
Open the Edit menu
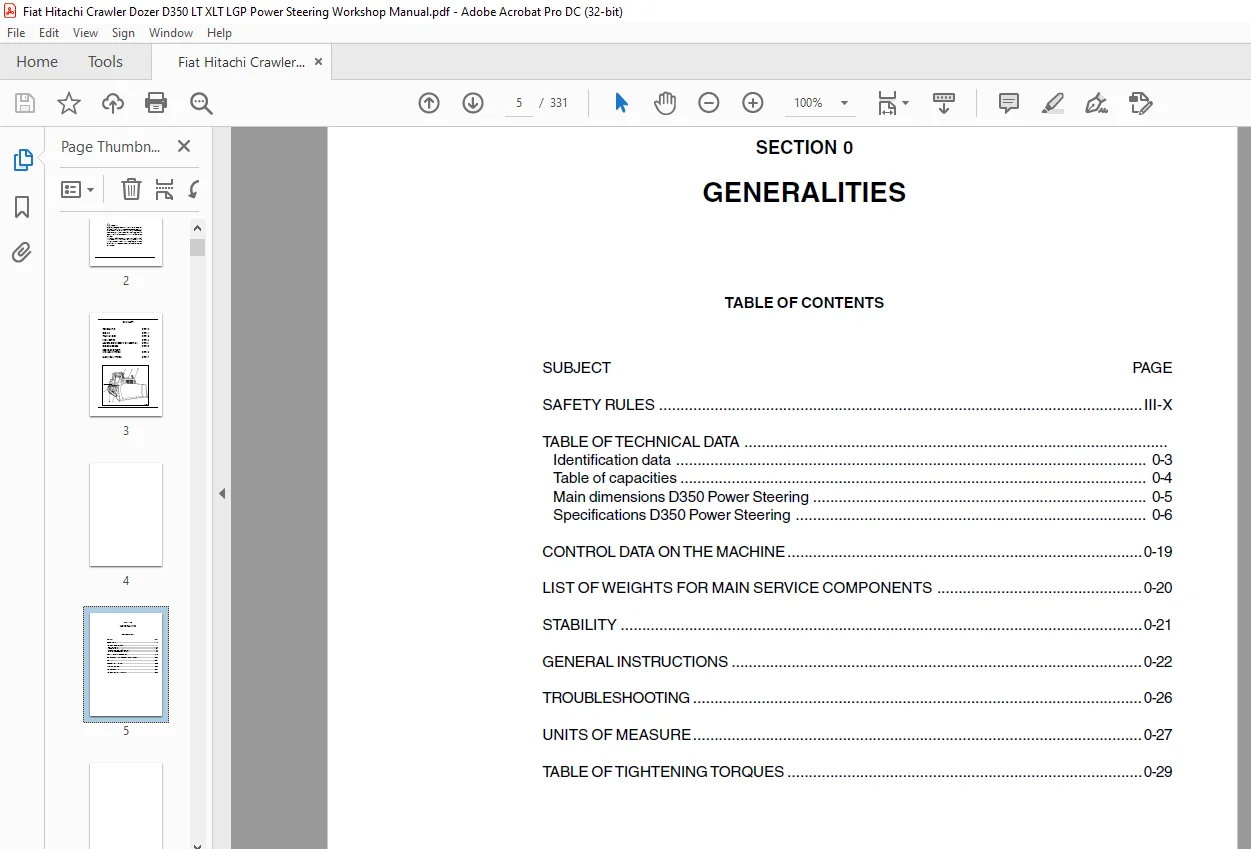tap(49, 33)
